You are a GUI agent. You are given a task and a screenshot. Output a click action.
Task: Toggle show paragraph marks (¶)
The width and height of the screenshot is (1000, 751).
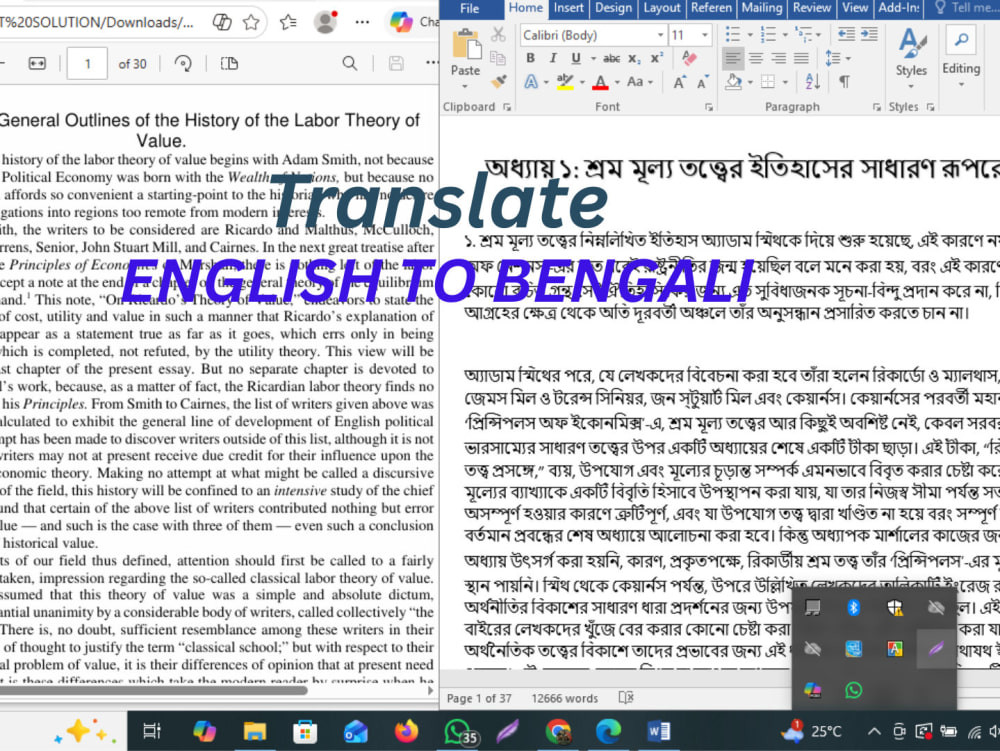(x=844, y=82)
